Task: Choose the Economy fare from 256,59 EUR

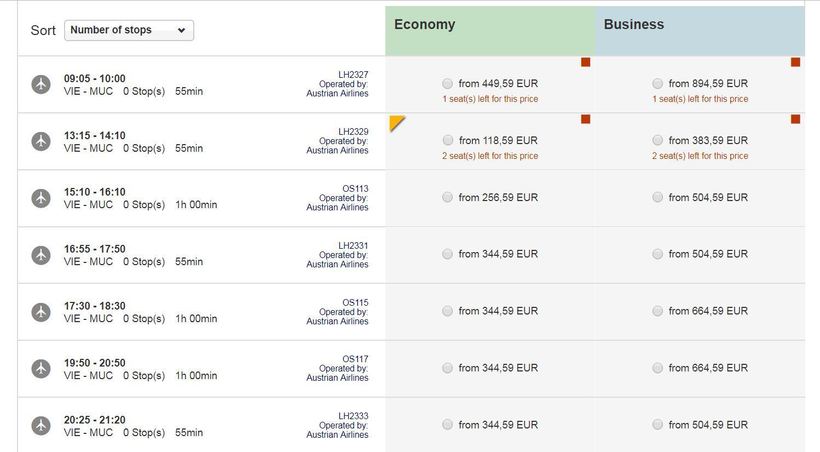Action: [447, 198]
